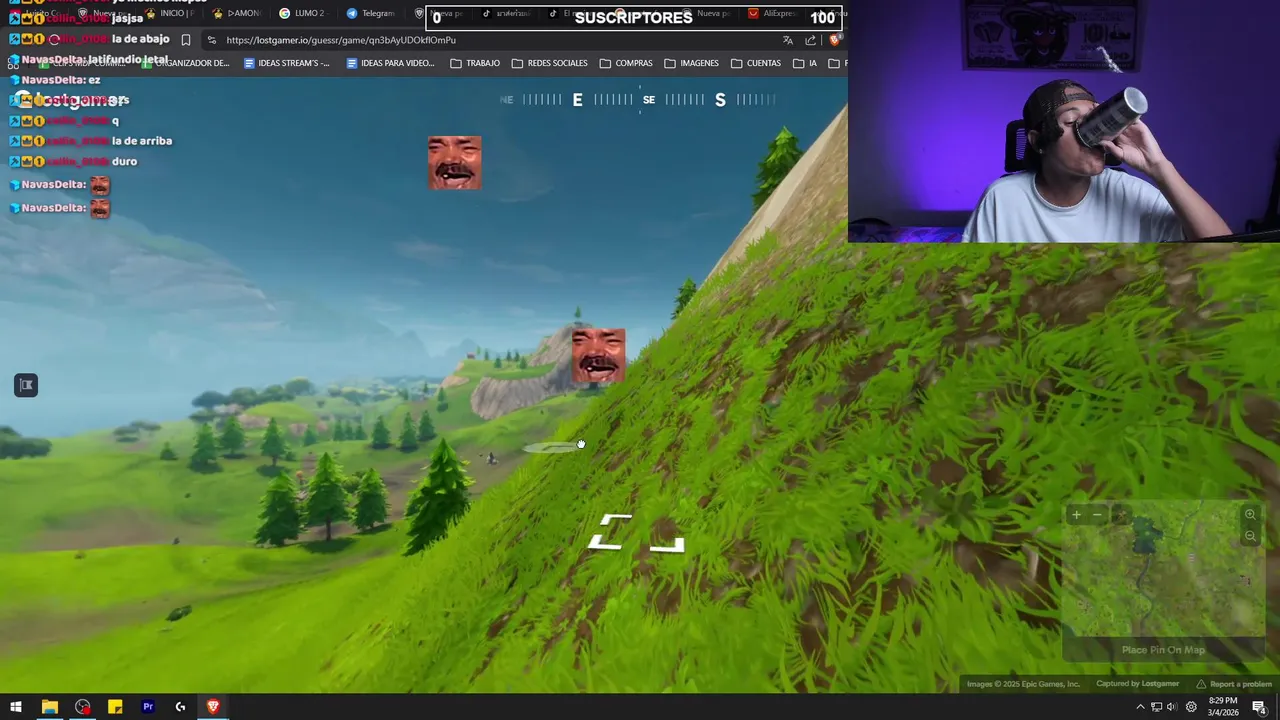Return to start flag icon at left edge
Image resolution: width=1280 pixels, height=720 pixels.
(26, 385)
